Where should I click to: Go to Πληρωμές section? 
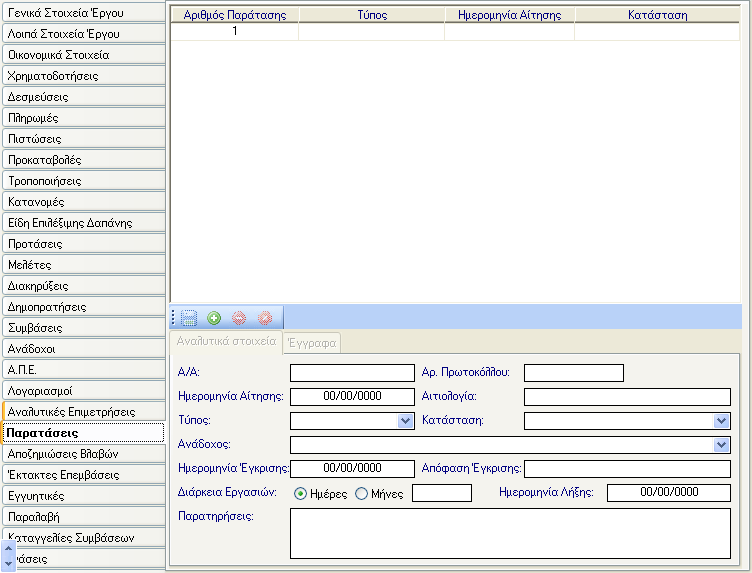coord(84,118)
